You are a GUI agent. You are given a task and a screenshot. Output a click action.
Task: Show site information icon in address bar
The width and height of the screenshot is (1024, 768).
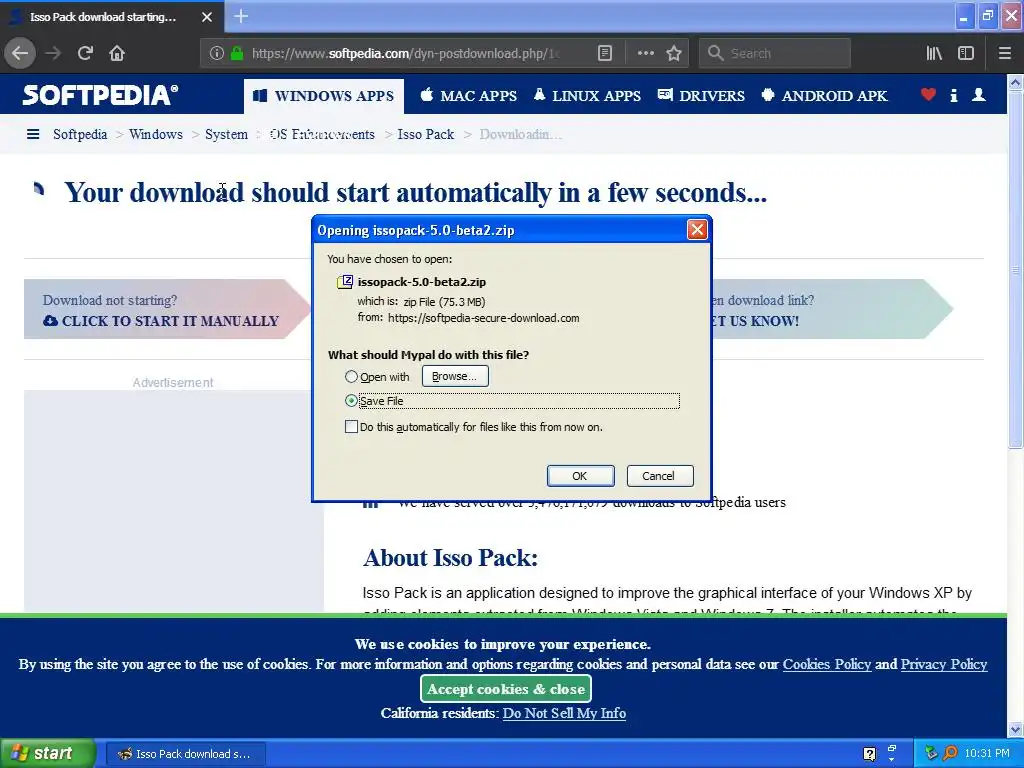point(216,54)
